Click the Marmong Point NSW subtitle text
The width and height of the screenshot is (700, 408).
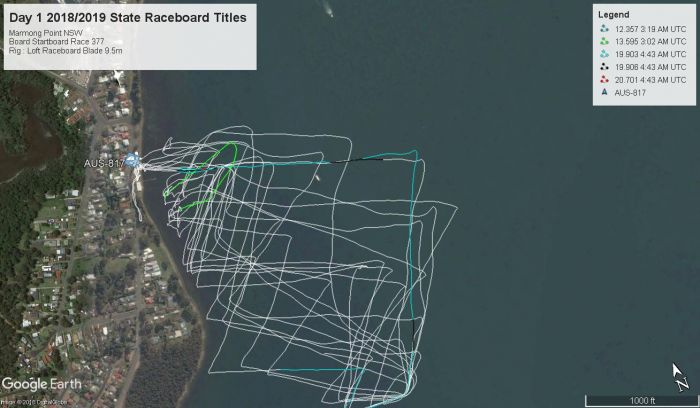(x=46, y=33)
